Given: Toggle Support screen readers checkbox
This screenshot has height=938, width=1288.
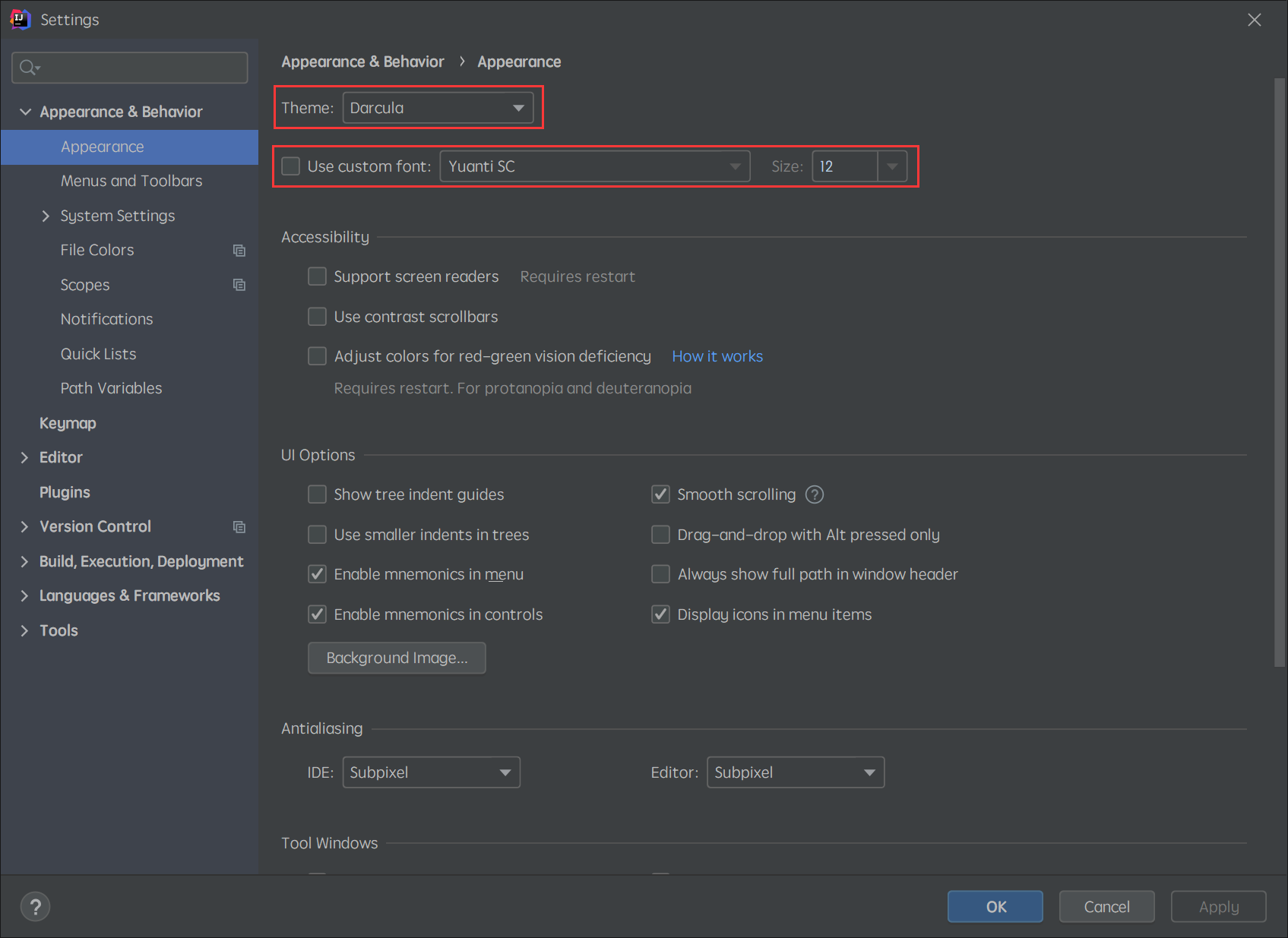Looking at the screenshot, I should (317, 276).
